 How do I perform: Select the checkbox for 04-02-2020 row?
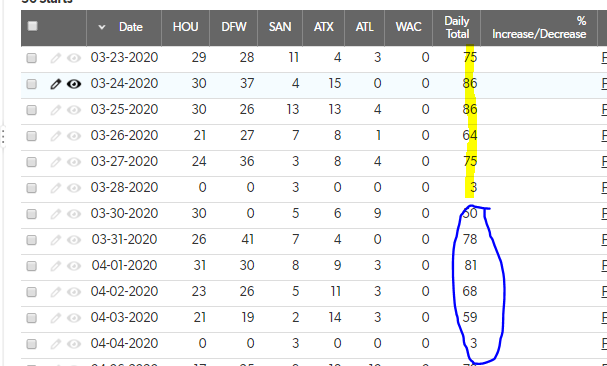(31, 292)
